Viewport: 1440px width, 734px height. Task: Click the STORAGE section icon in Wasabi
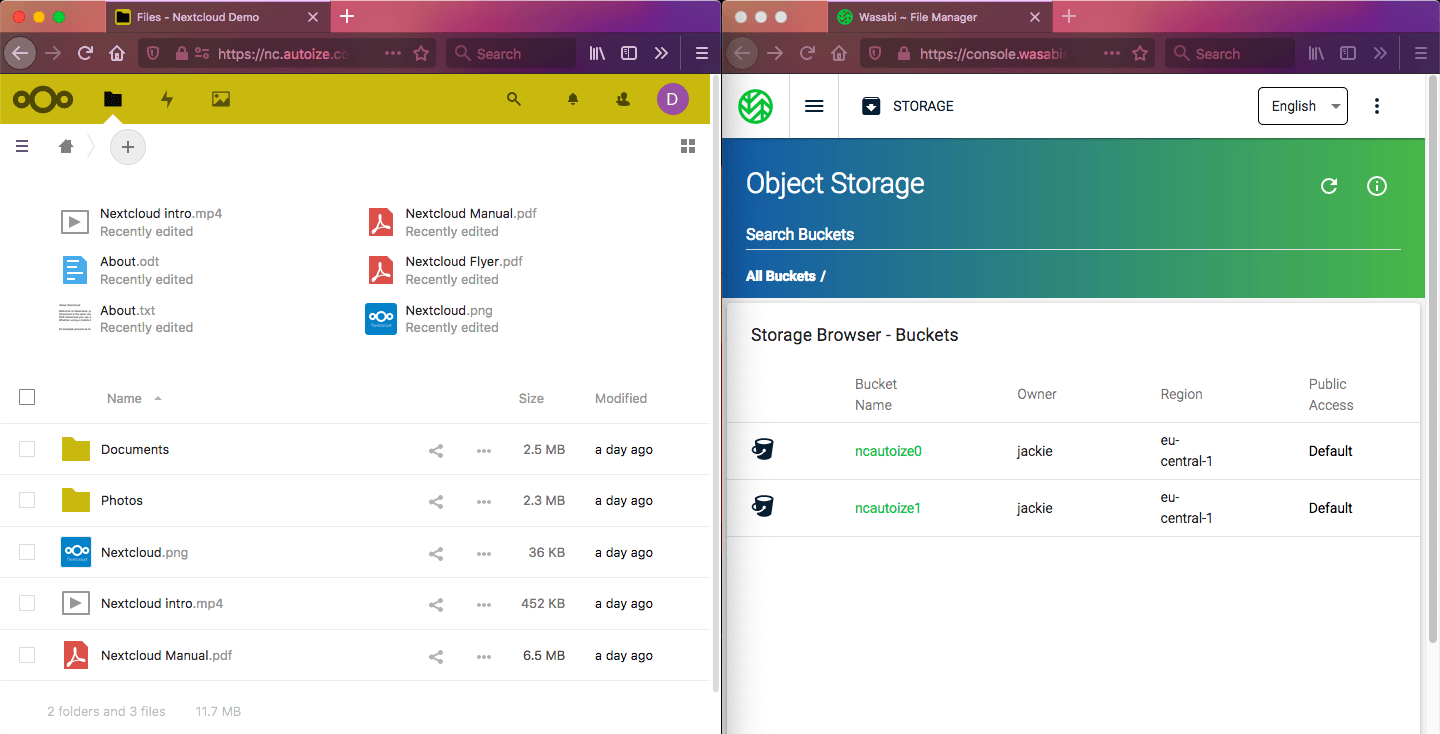tap(871, 106)
